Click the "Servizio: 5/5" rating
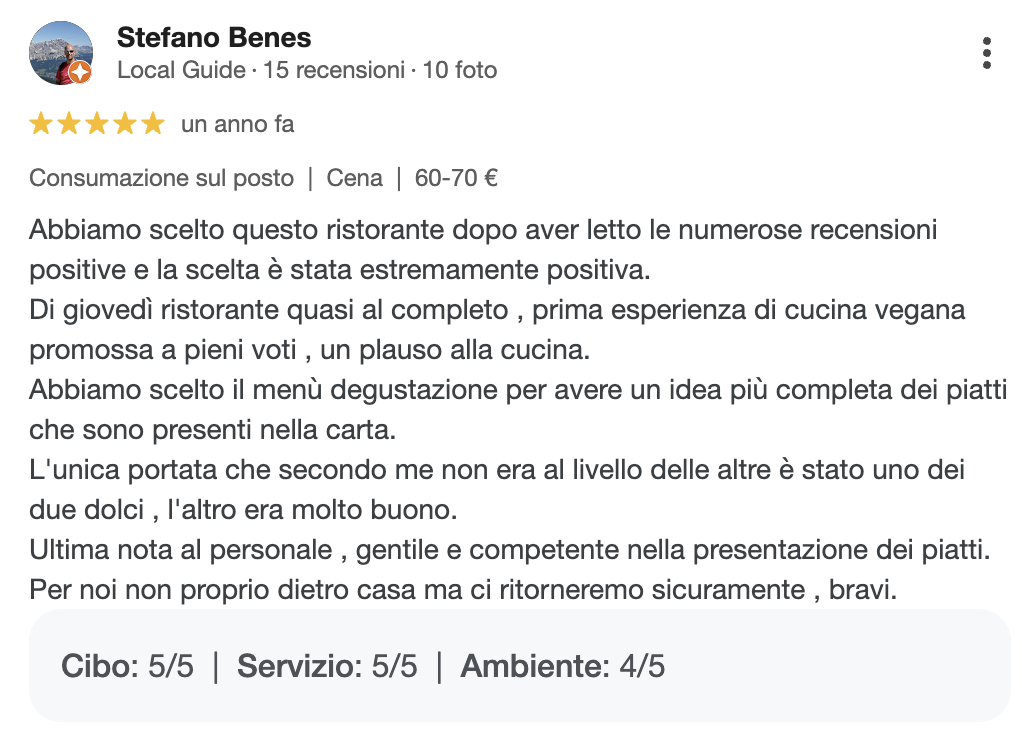This screenshot has height=732, width=1022. point(327,667)
